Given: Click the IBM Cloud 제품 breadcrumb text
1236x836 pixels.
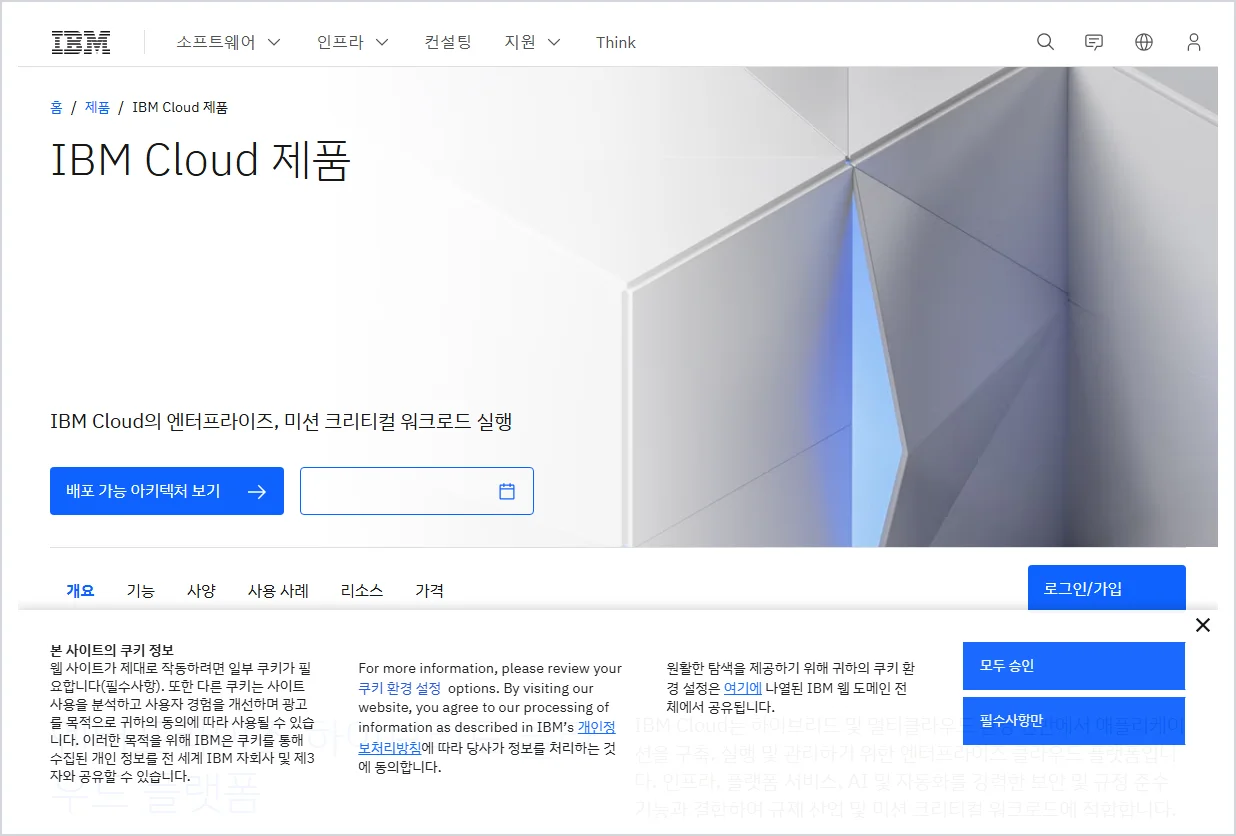Looking at the screenshot, I should 180,107.
